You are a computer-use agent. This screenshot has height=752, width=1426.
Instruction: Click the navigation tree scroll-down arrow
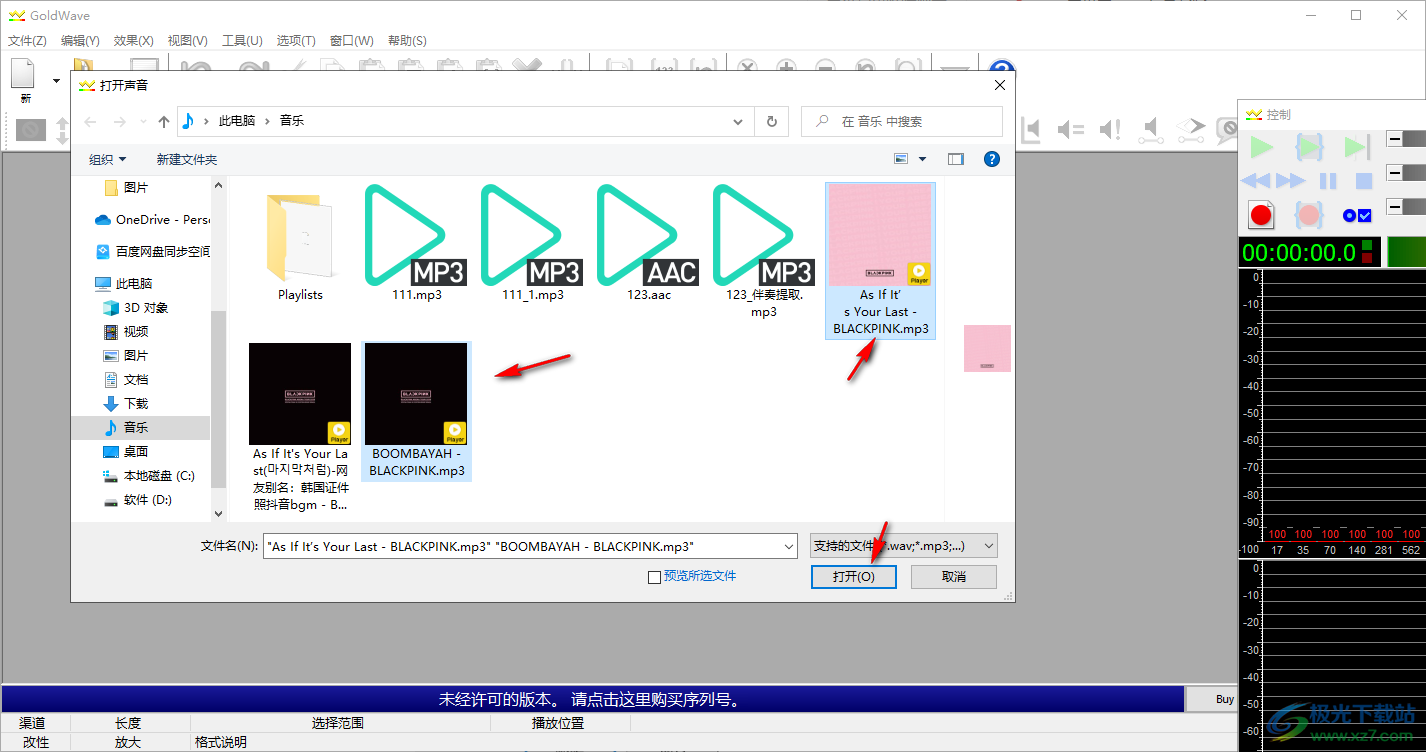coord(219,512)
